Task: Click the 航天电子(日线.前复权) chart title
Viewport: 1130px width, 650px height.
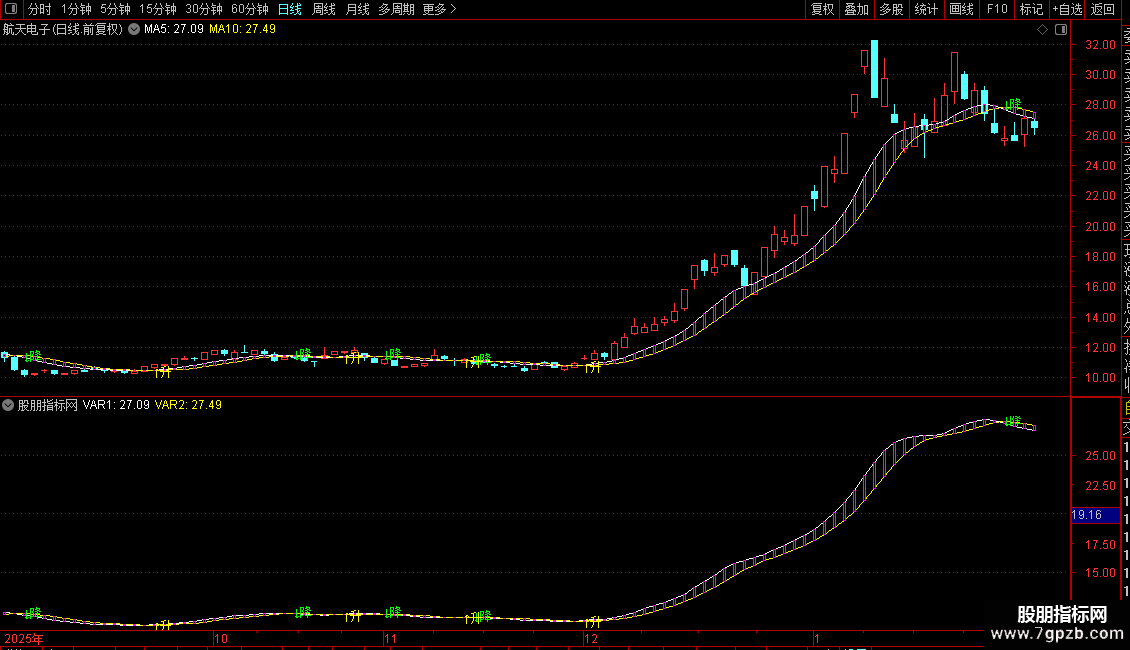Action: point(63,30)
